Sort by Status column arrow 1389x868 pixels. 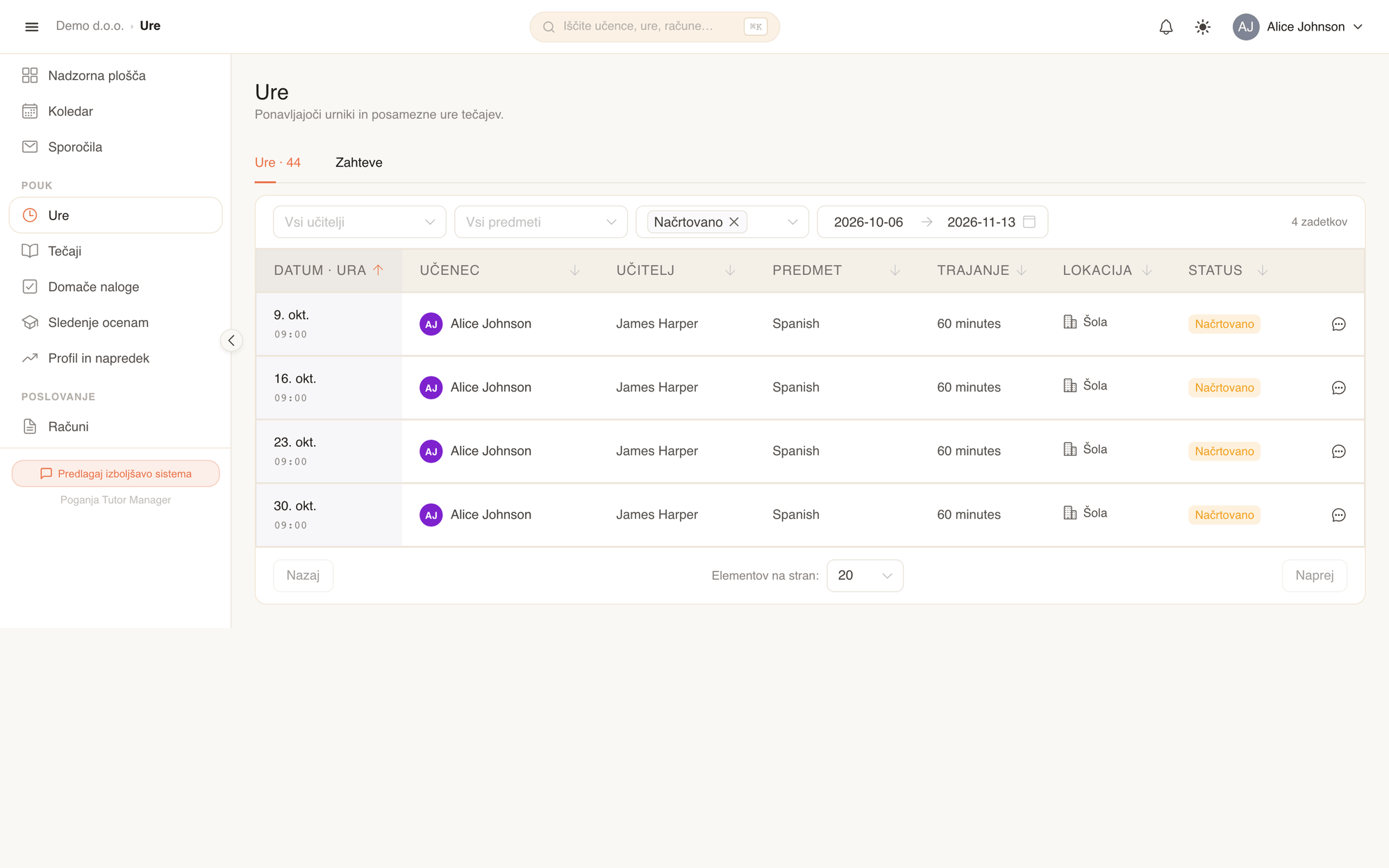click(x=1263, y=270)
